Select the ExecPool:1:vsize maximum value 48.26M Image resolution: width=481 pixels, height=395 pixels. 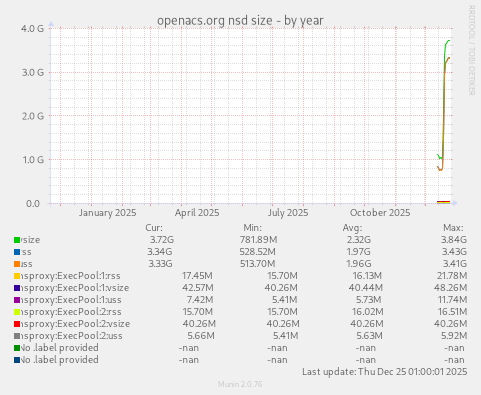click(x=450, y=288)
